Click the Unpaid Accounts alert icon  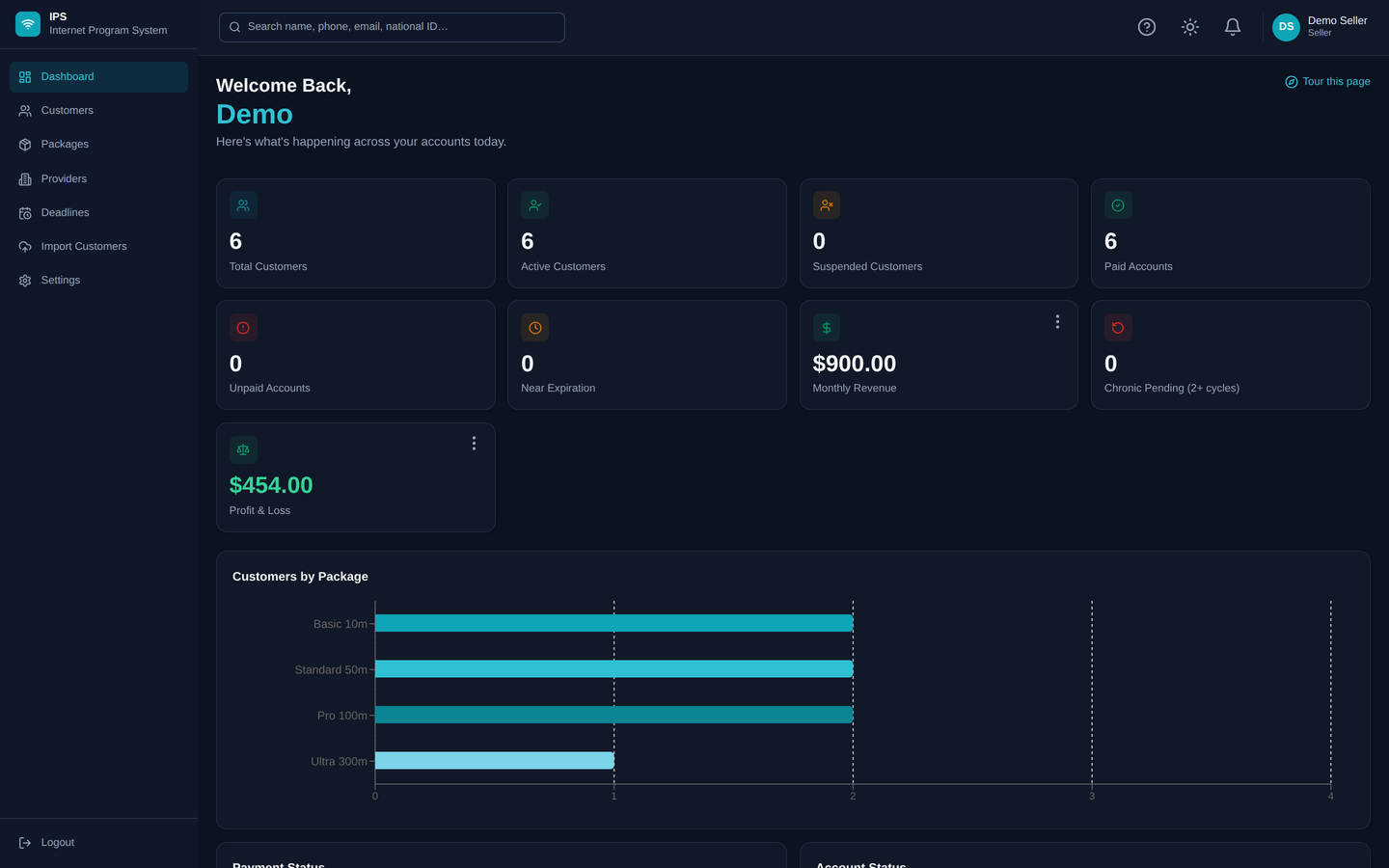tap(243, 328)
